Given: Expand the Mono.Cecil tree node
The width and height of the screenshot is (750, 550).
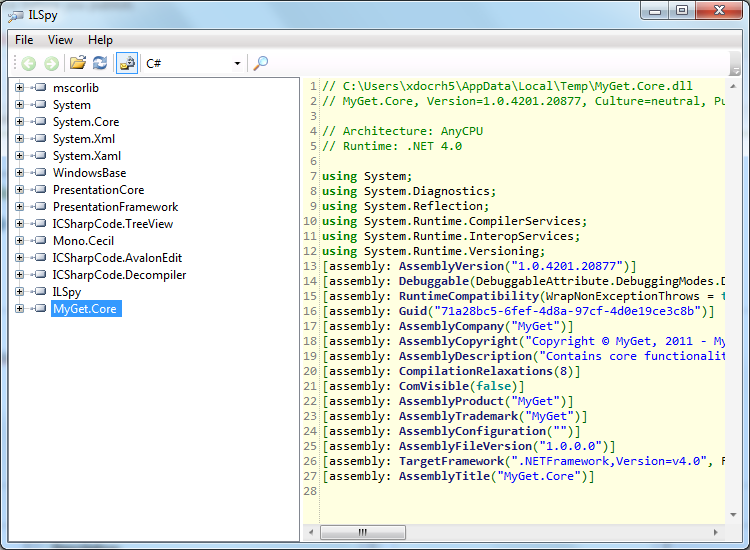Looking at the screenshot, I should point(19,241).
